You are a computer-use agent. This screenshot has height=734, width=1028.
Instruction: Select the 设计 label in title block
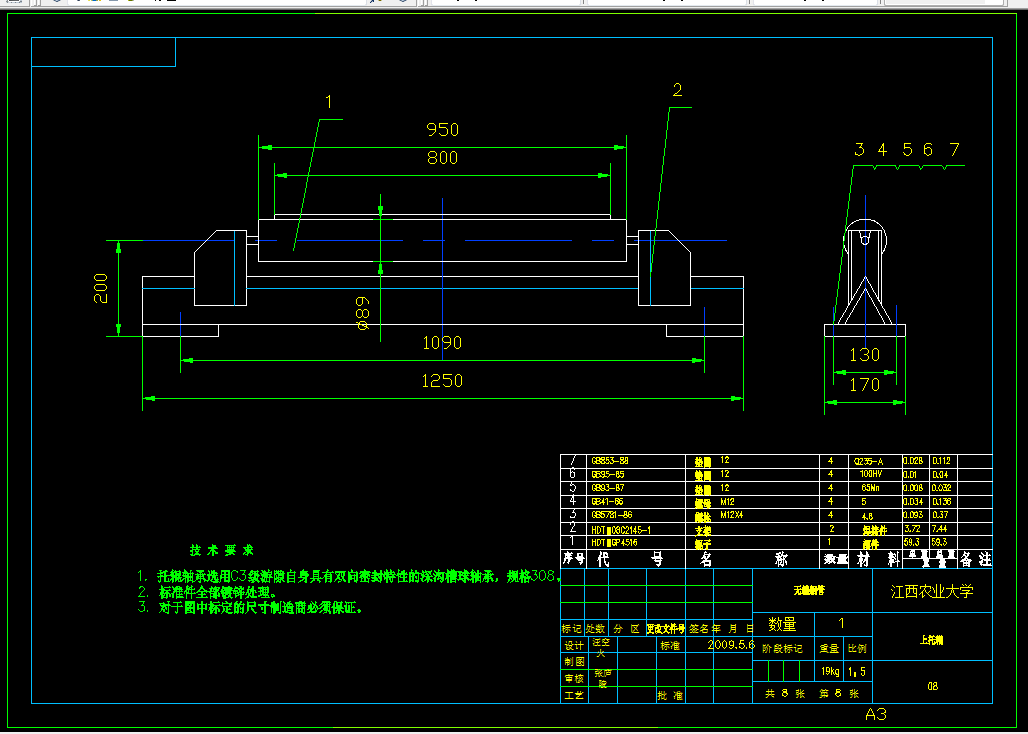[574, 646]
